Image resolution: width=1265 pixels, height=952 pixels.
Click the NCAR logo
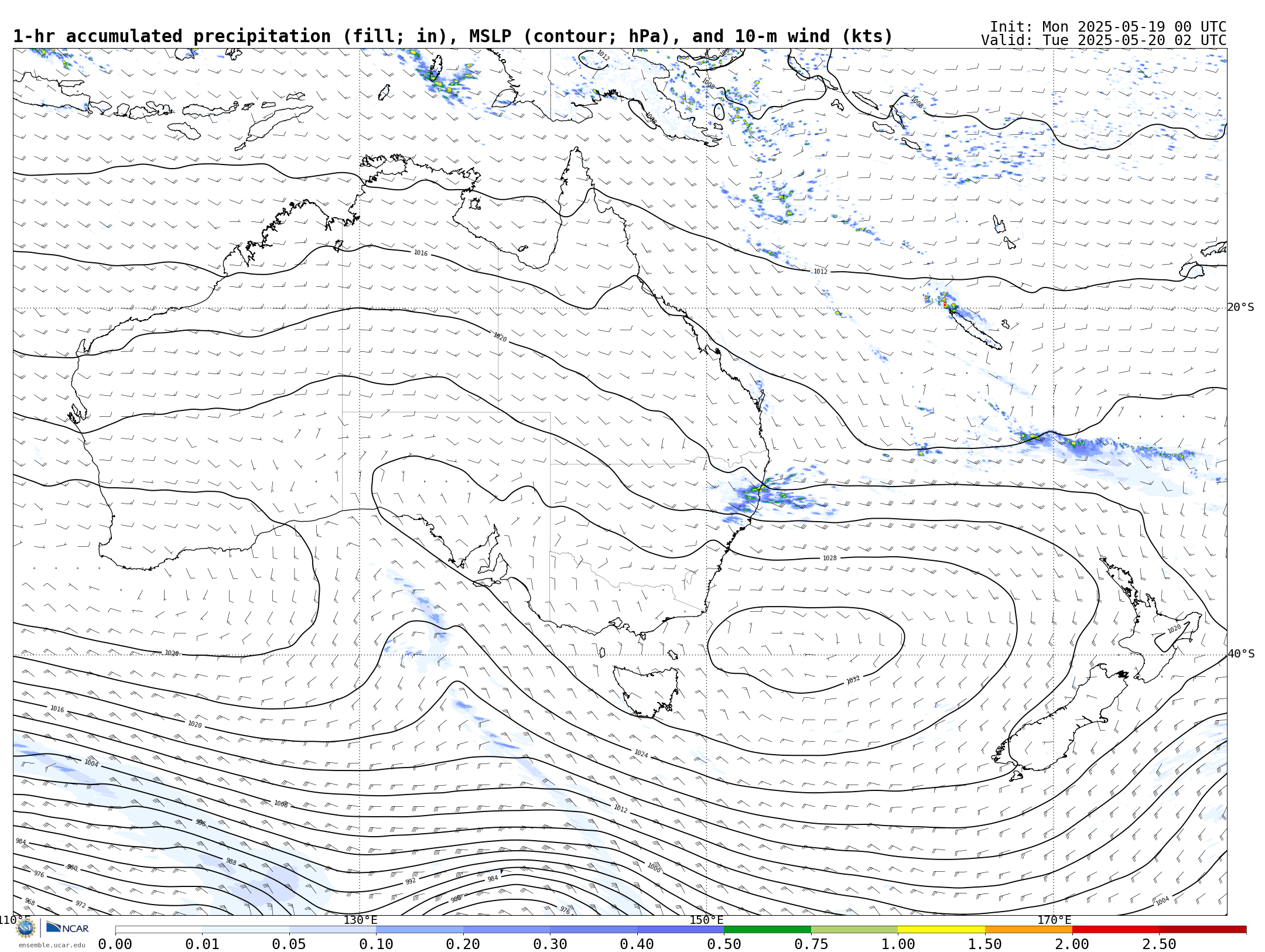click(67, 928)
